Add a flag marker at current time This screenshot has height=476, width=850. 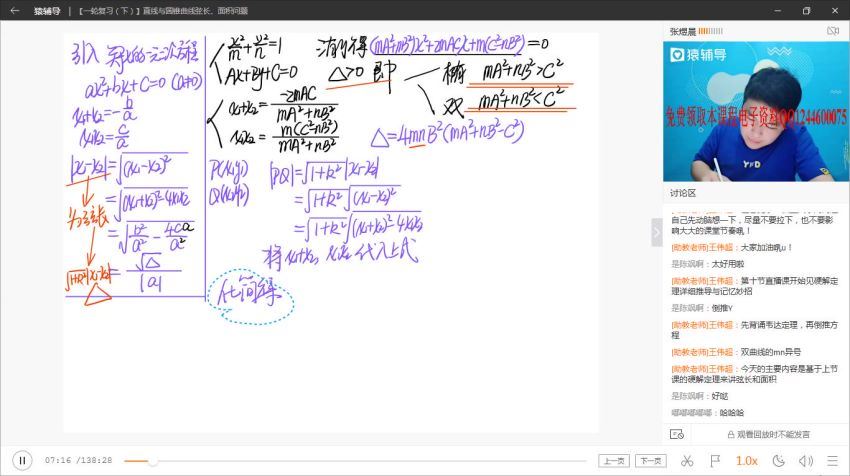tap(714, 461)
